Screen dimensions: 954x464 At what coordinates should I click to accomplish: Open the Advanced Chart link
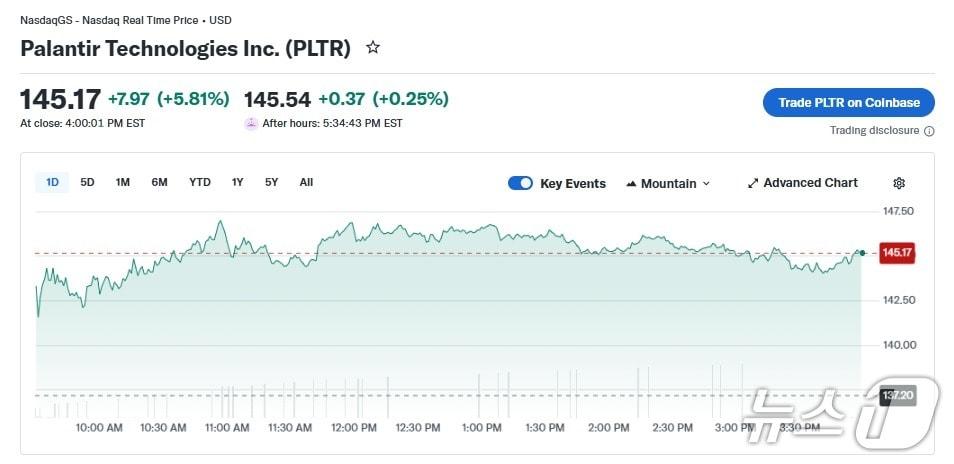tap(810, 183)
